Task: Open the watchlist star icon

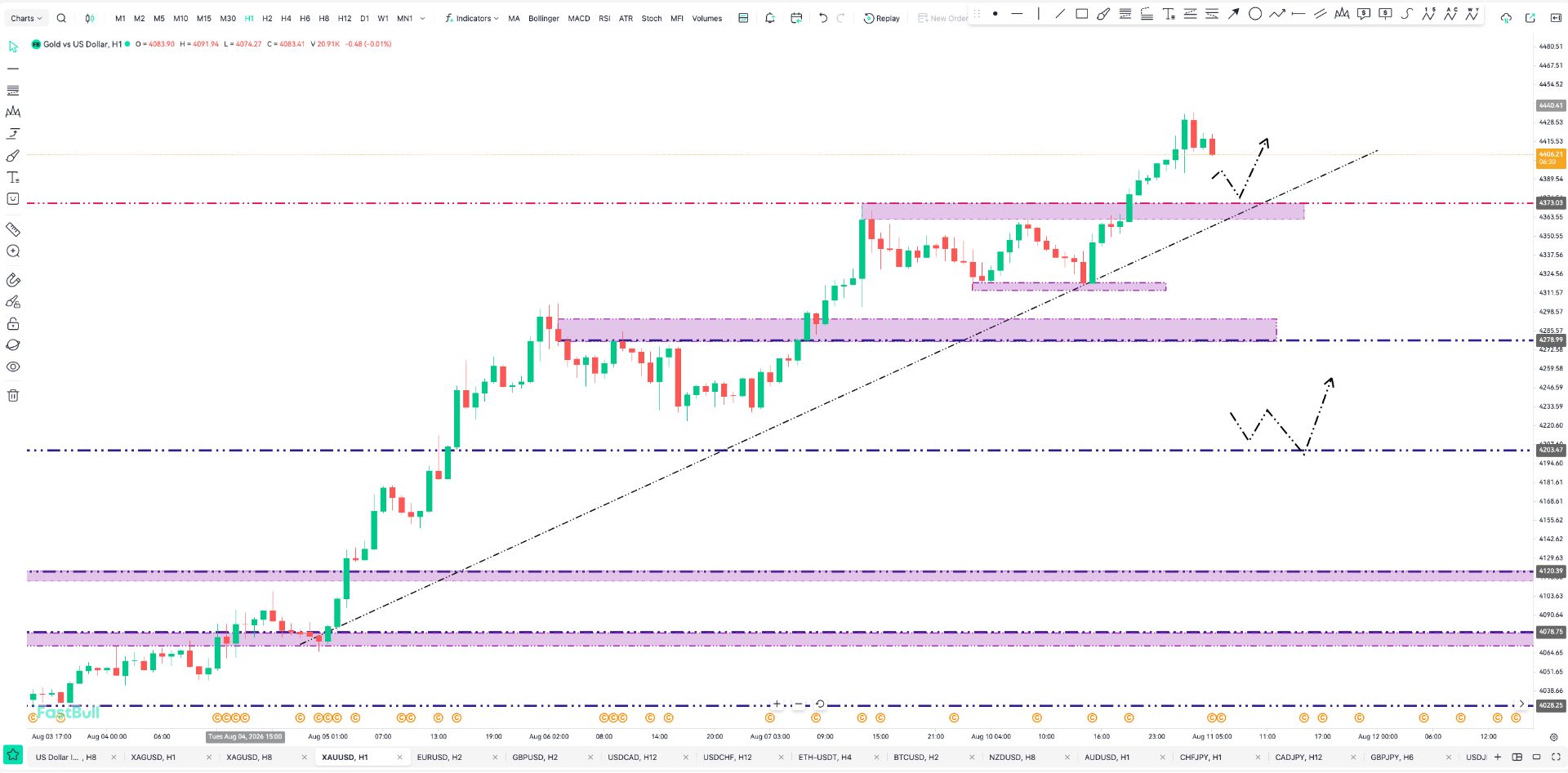Action: tap(13, 755)
